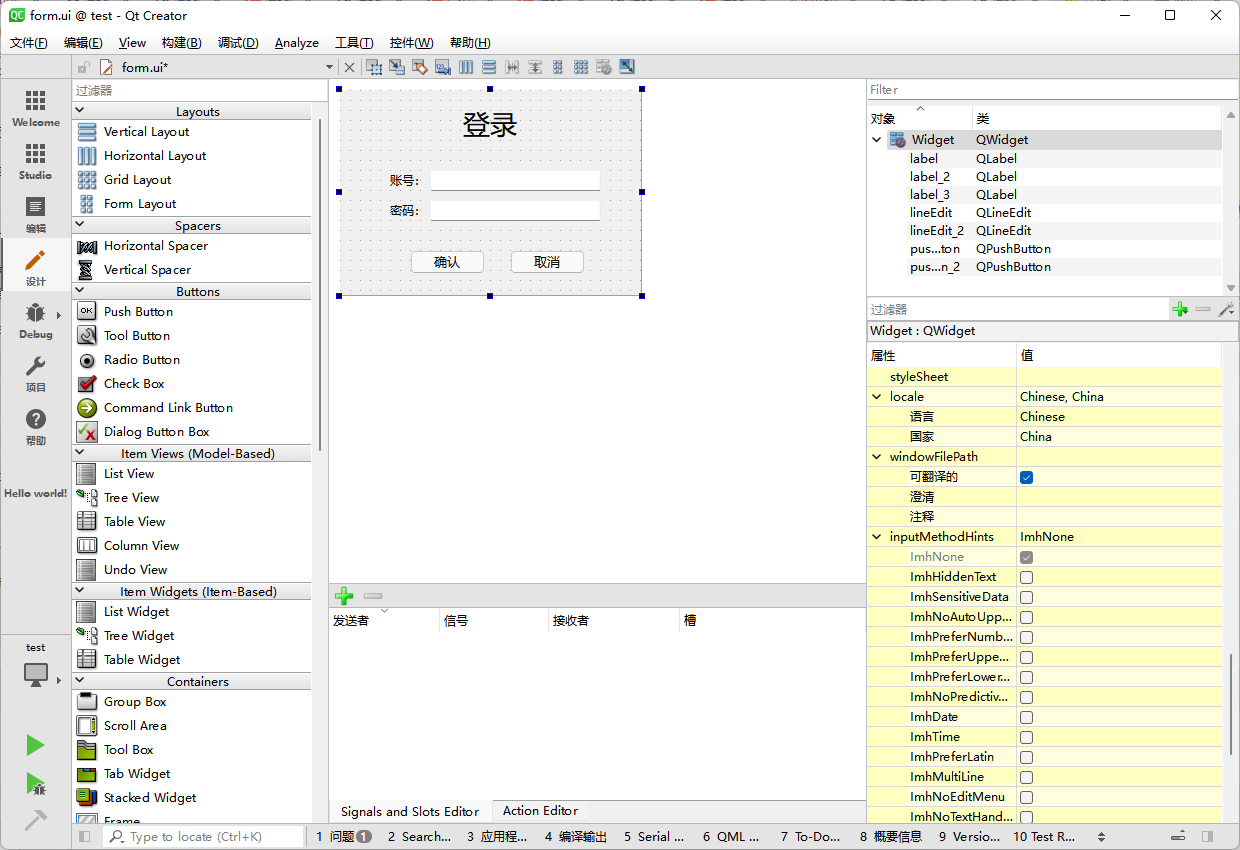1240x850 pixels.
Task: Collapse the Layouts category in widget box
Action: 80,111
